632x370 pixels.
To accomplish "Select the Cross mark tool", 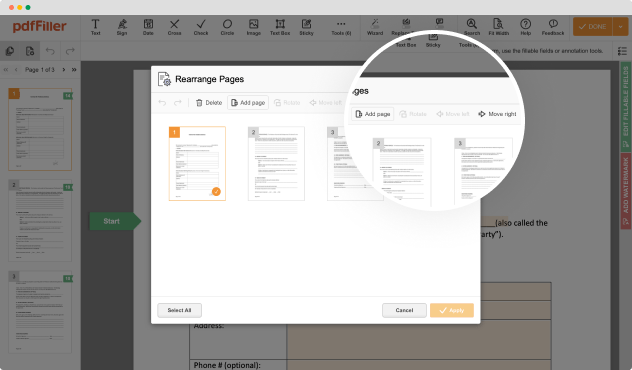I will pos(175,27).
